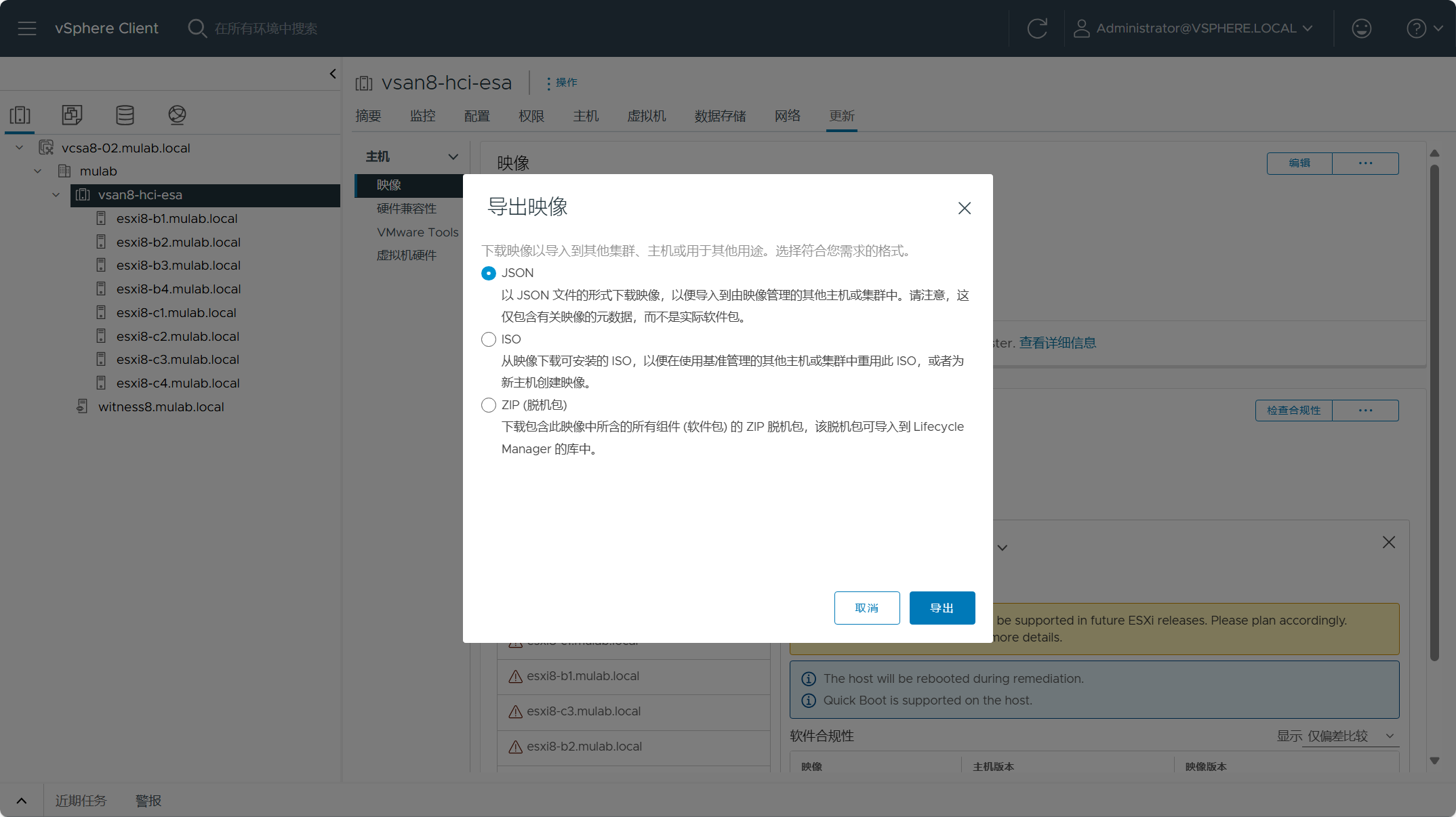Click the 编辑 image button
The width and height of the screenshot is (1456, 817).
tap(1299, 163)
